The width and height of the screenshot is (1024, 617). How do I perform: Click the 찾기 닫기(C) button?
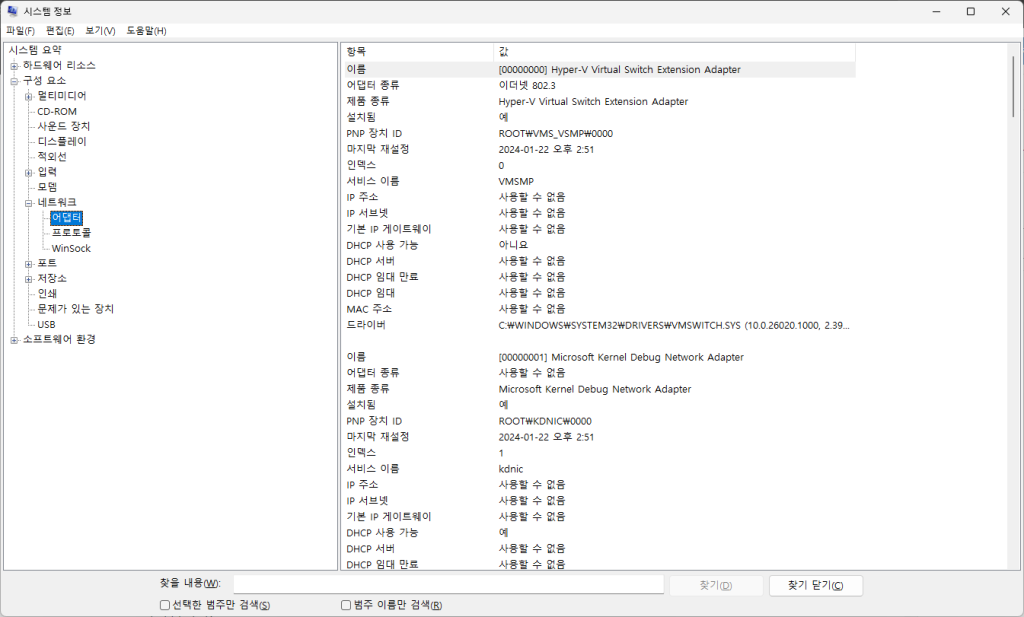[x=816, y=586]
